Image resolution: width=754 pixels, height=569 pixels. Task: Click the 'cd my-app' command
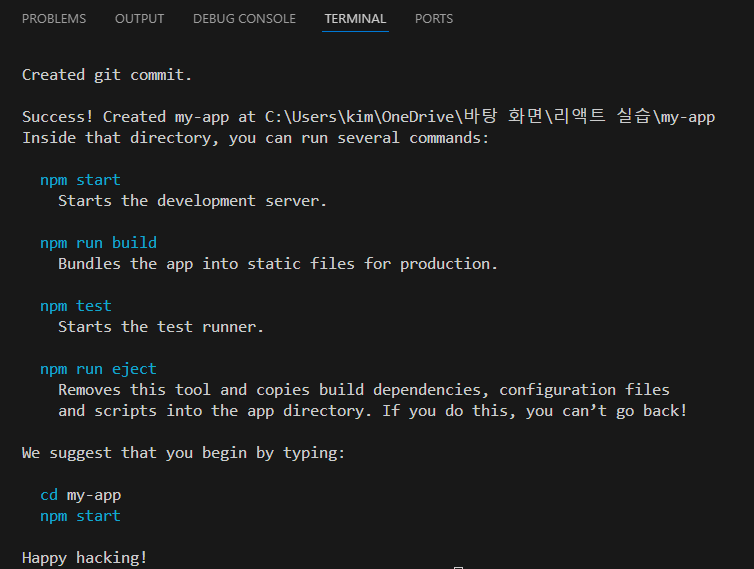81,495
